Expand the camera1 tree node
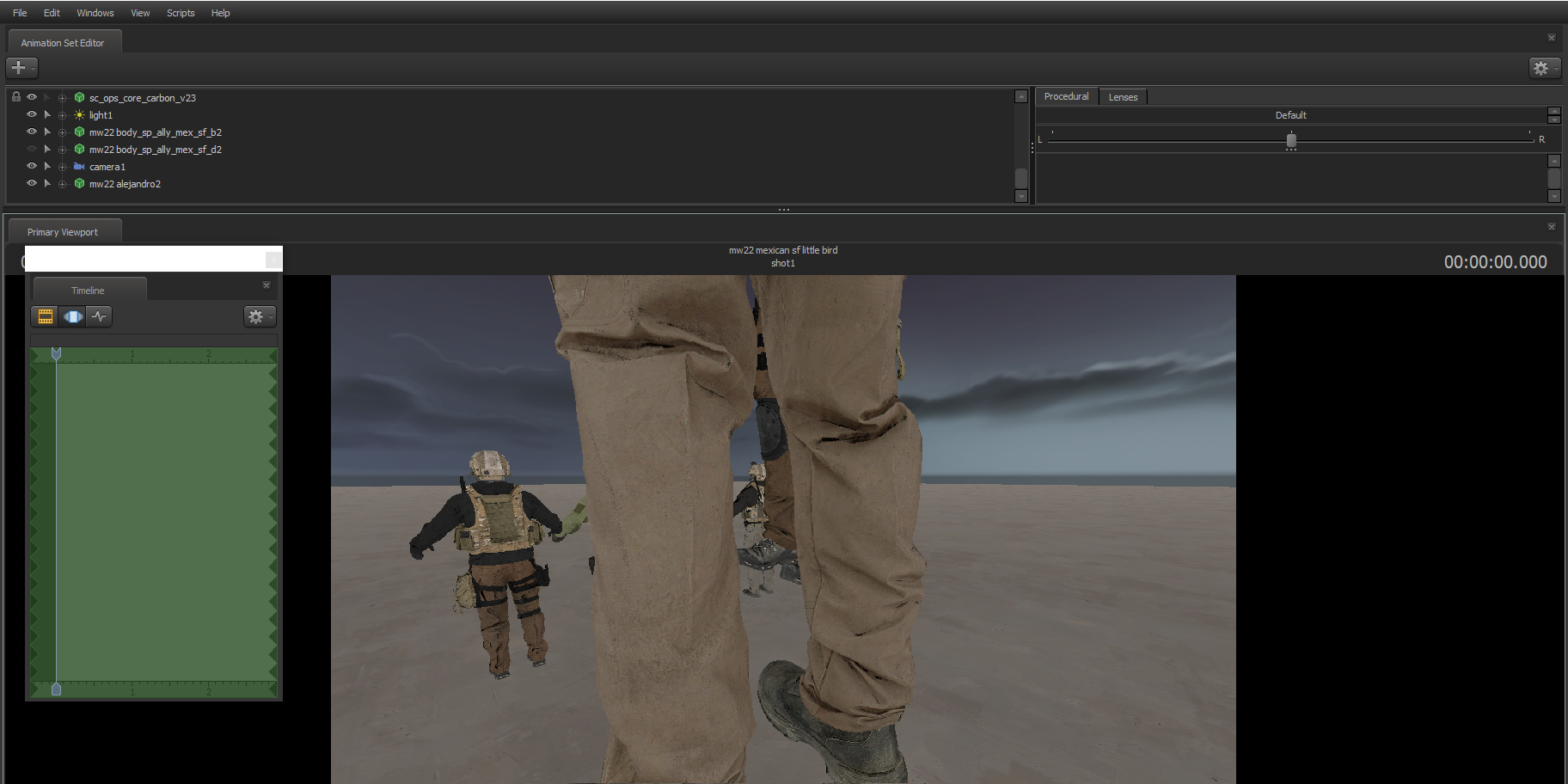Viewport: 1568px width, 784px height. point(62,166)
